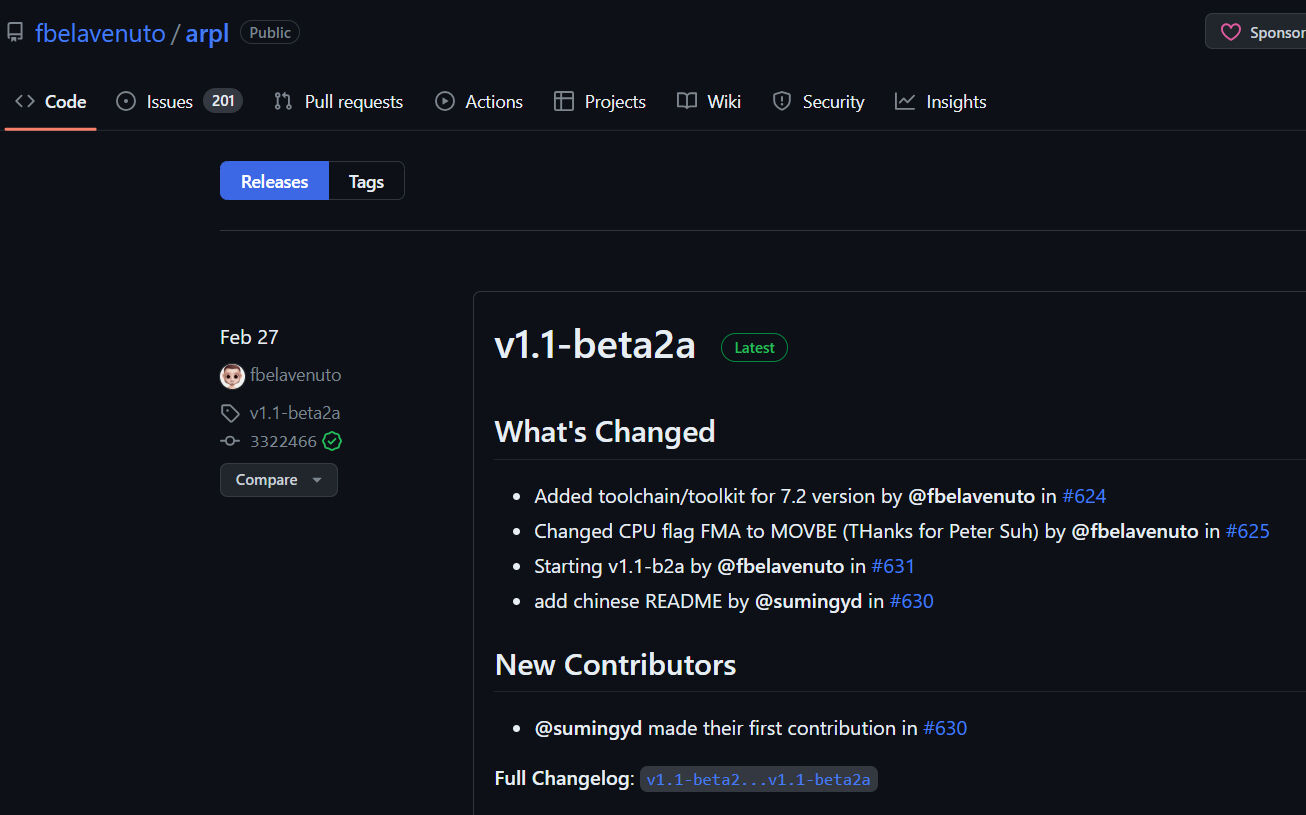Open the Security tab

pos(818,102)
